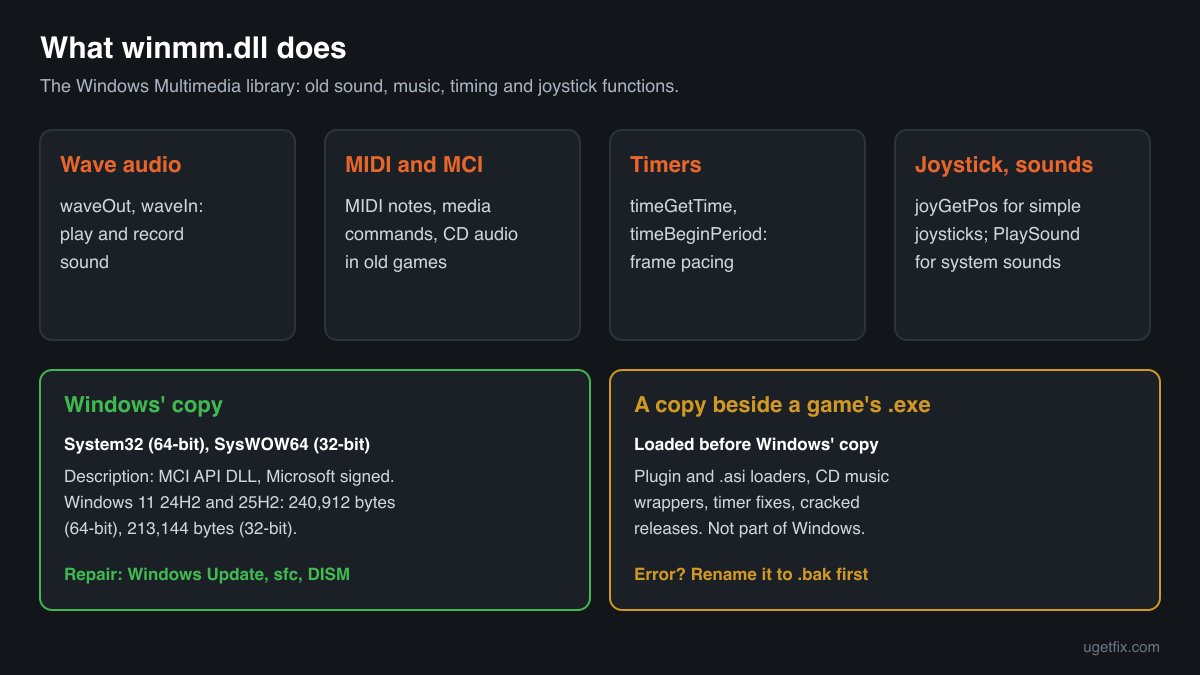Viewport: 1200px width, 675px height.
Task: Click the 'waveOut, waveIn: play and record sound' text
Action: (x=132, y=234)
